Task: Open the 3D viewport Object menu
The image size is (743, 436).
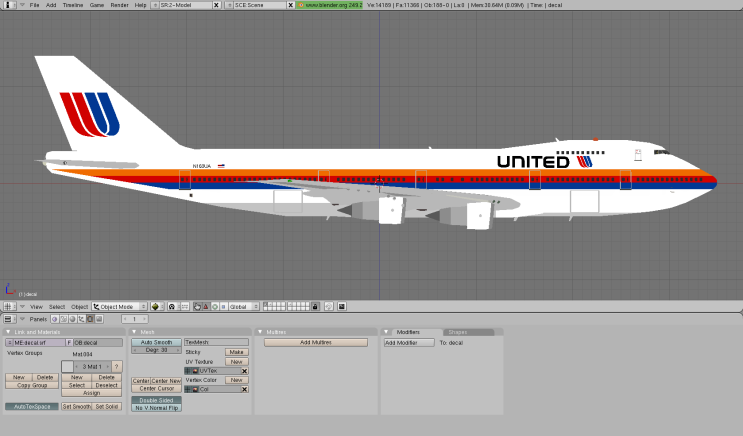Action: click(x=79, y=307)
